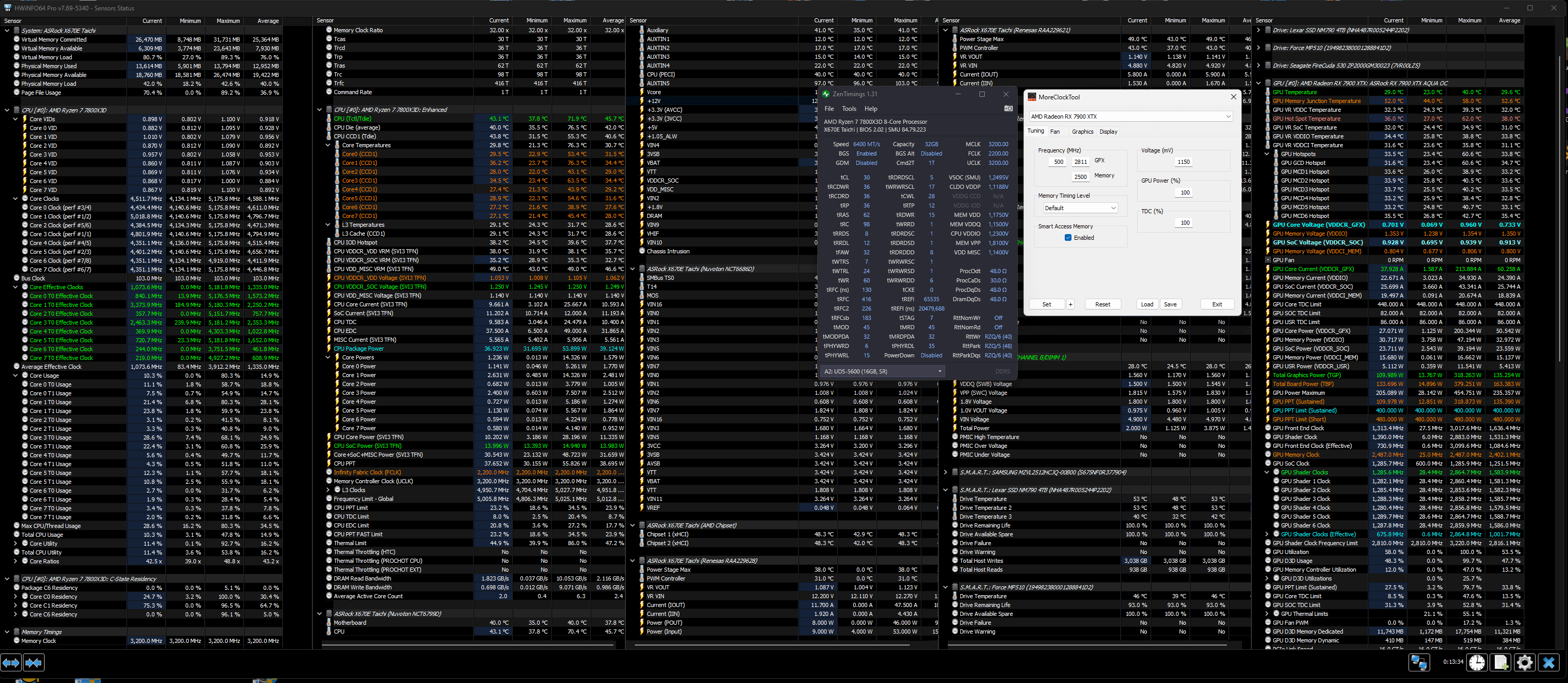Collapse the Core VIDs tree node
Screen dimensions: 1568x683
click(15, 120)
